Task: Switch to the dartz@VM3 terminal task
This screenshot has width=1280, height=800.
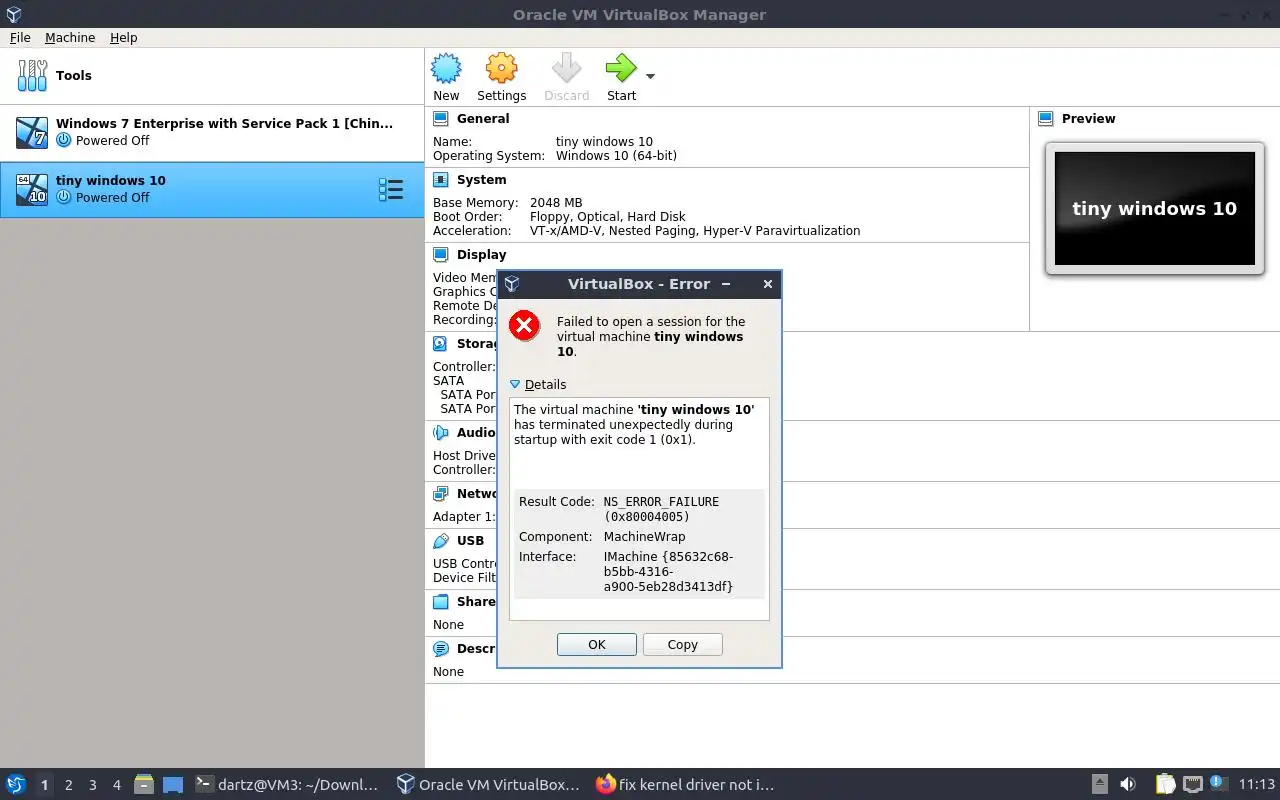Action: coord(288,784)
